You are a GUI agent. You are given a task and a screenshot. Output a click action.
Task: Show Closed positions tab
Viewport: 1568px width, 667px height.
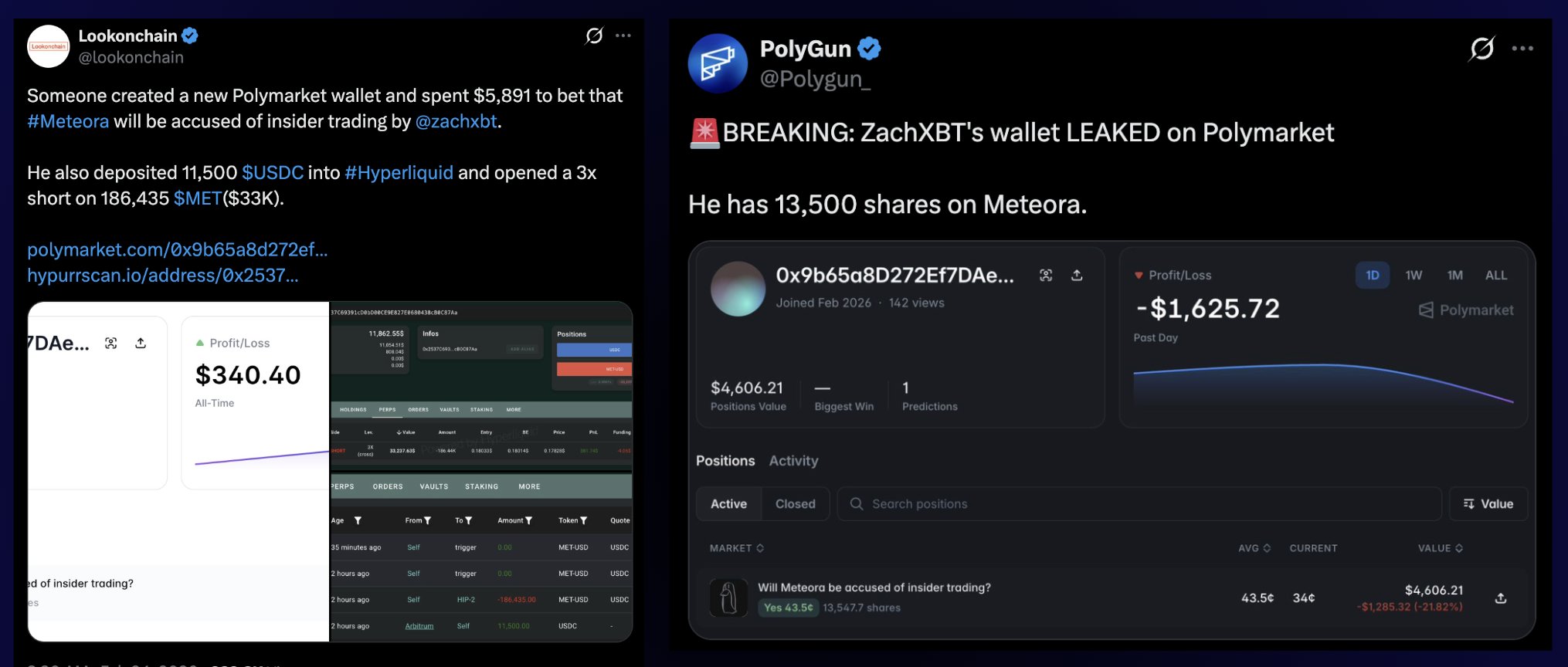[795, 504]
